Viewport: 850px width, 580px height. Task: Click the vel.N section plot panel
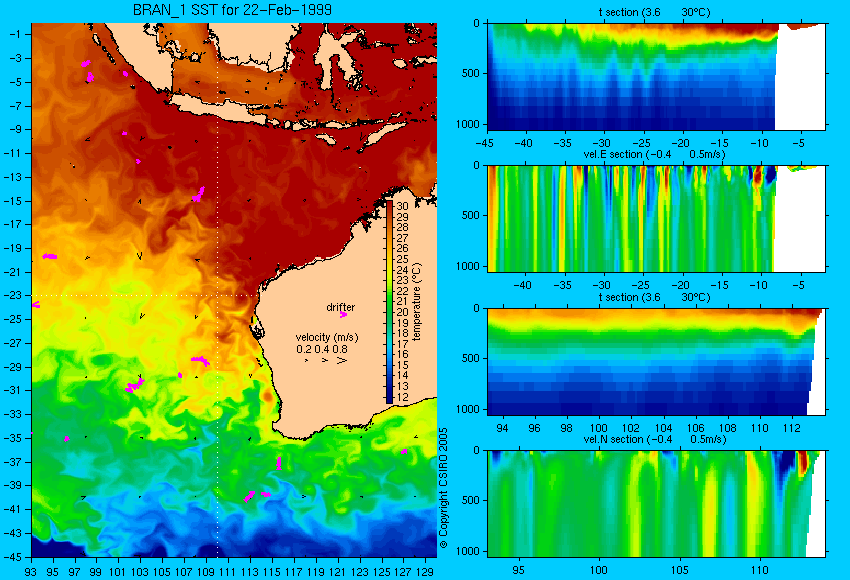point(656,503)
